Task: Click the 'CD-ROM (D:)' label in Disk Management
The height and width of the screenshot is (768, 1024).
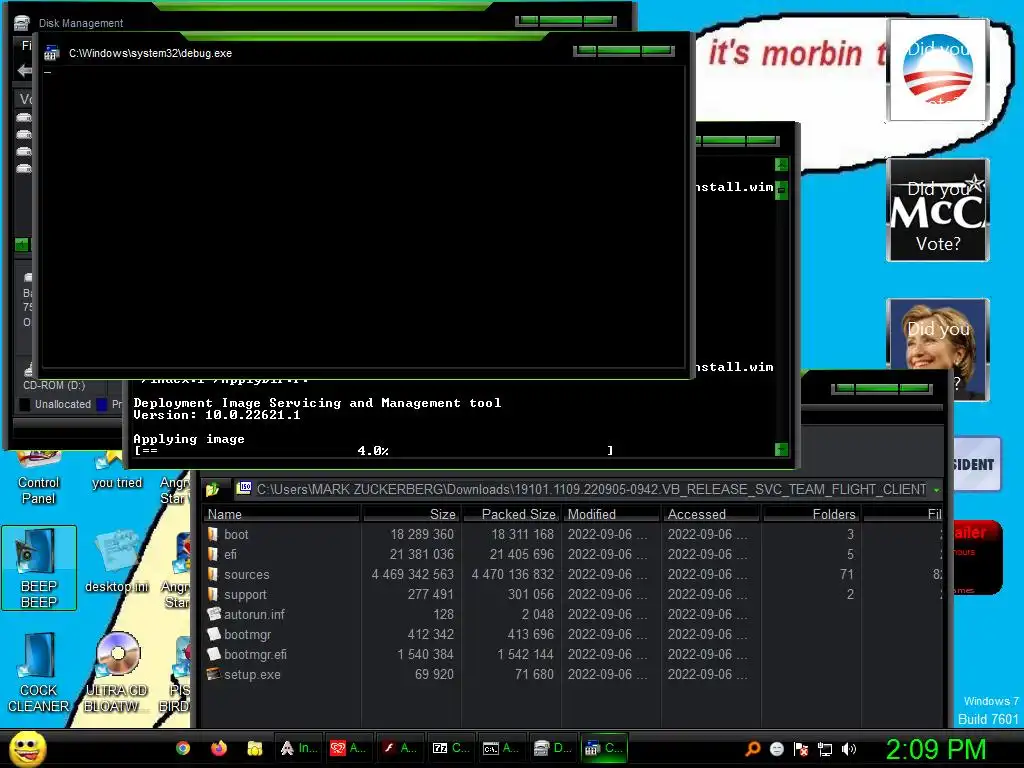Action: [54, 385]
